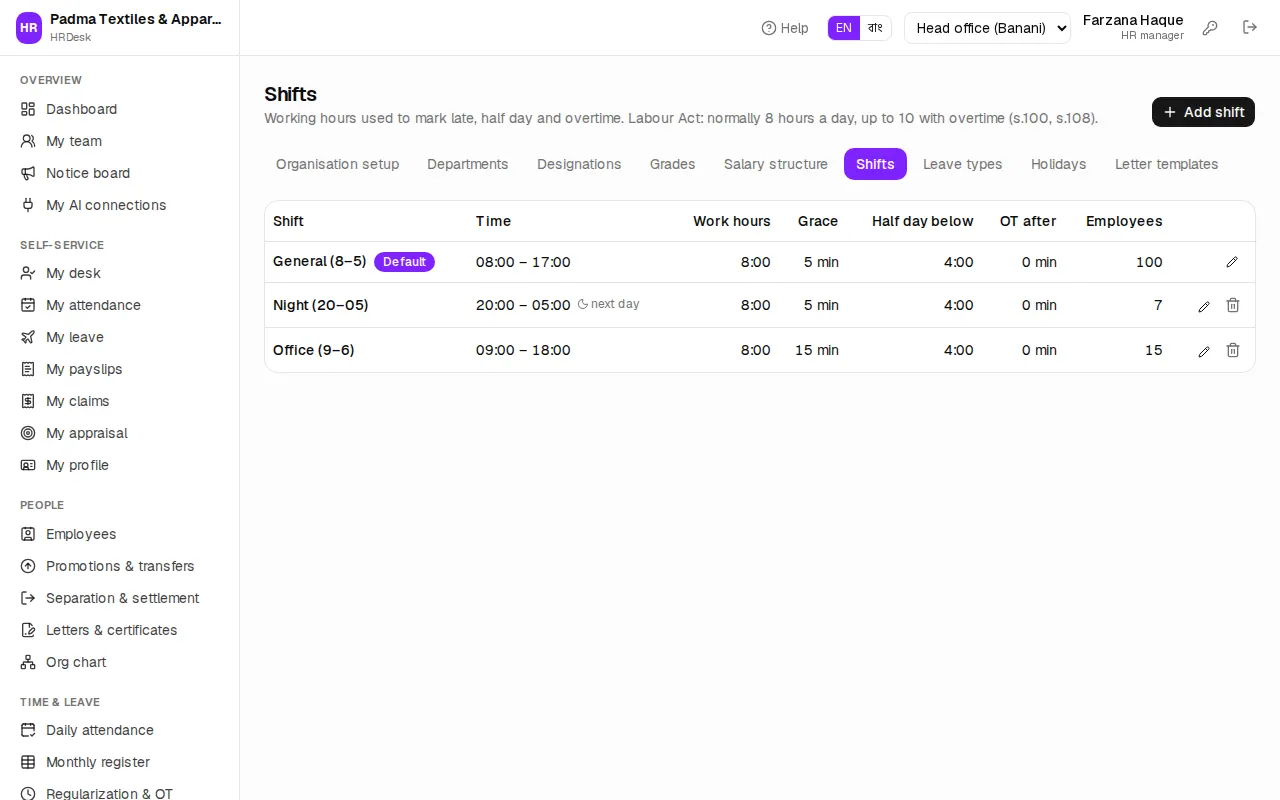
Task: Open the Designations tab
Action: pyautogui.click(x=579, y=164)
